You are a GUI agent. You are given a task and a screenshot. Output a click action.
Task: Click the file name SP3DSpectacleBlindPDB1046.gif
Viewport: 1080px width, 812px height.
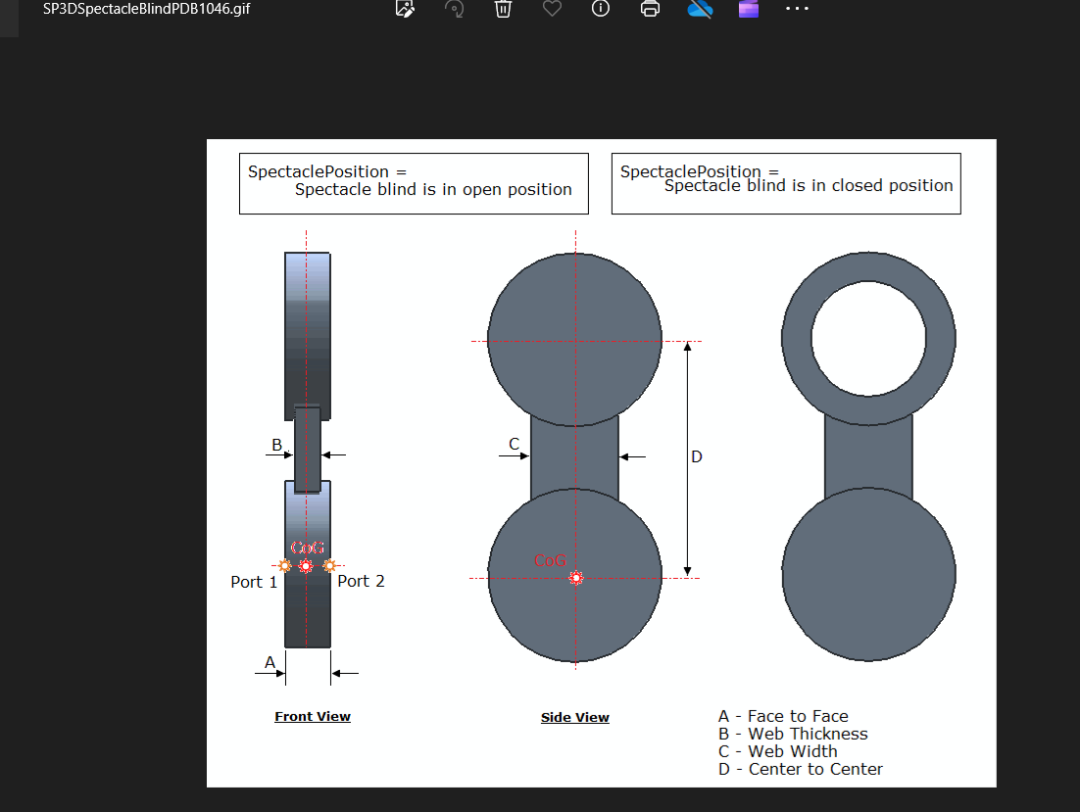[146, 9]
